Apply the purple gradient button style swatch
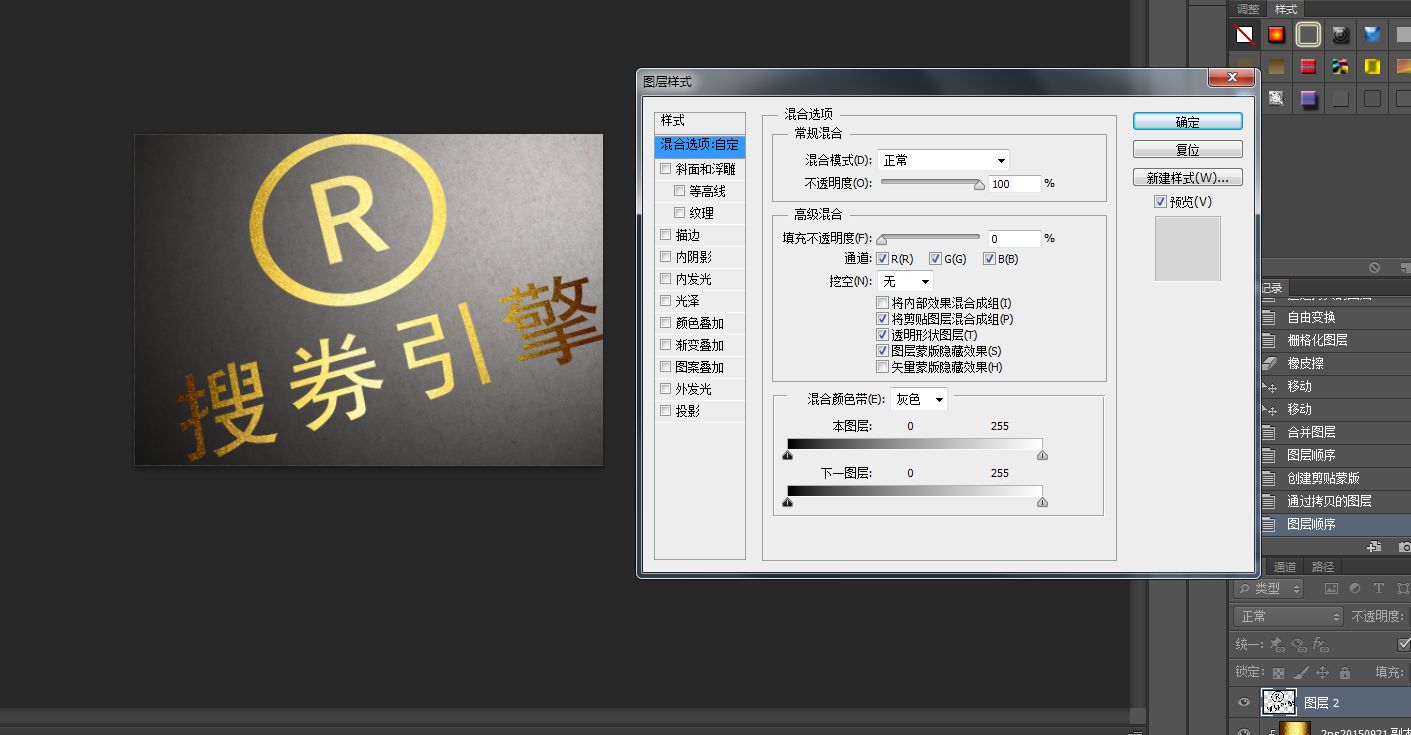This screenshot has width=1411, height=735. click(x=1308, y=98)
